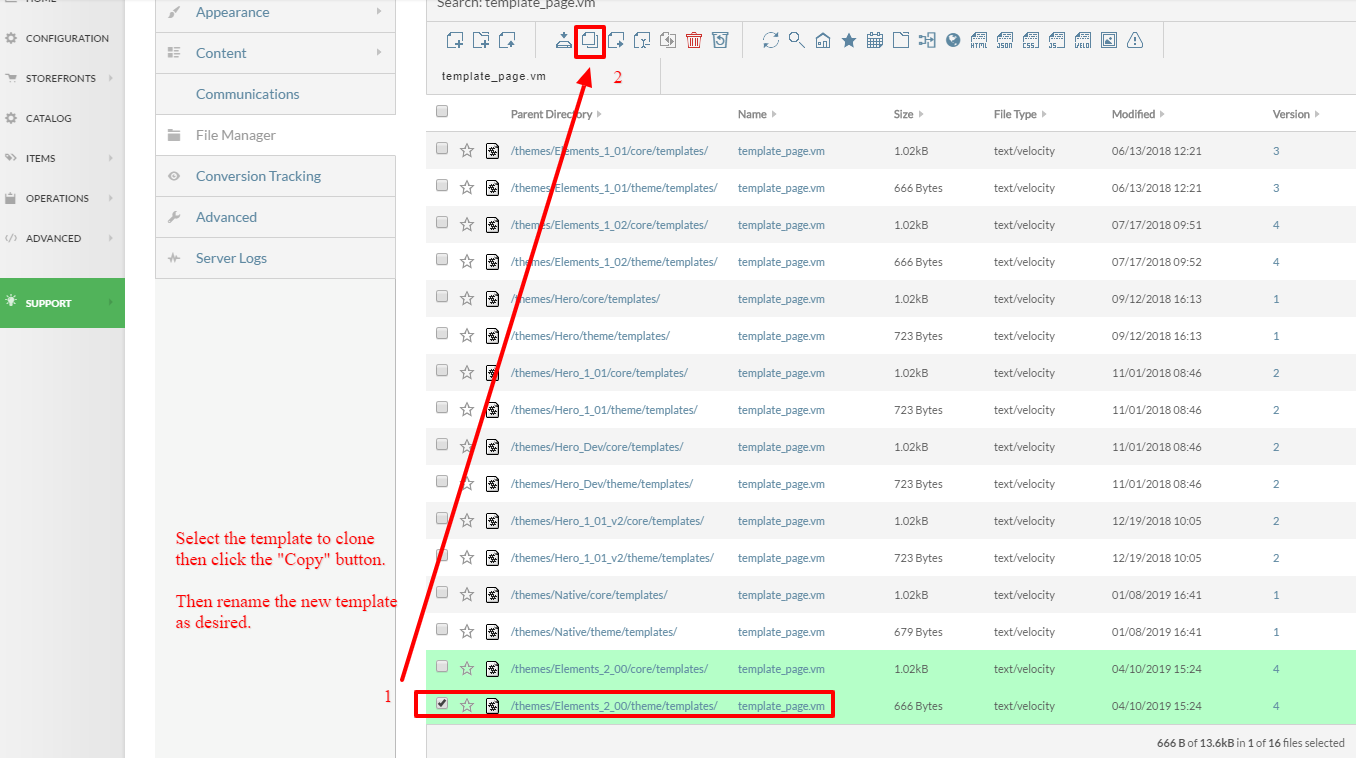Click the Copy file toolbar icon
Image resolution: width=1356 pixels, height=758 pixels.
click(590, 40)
